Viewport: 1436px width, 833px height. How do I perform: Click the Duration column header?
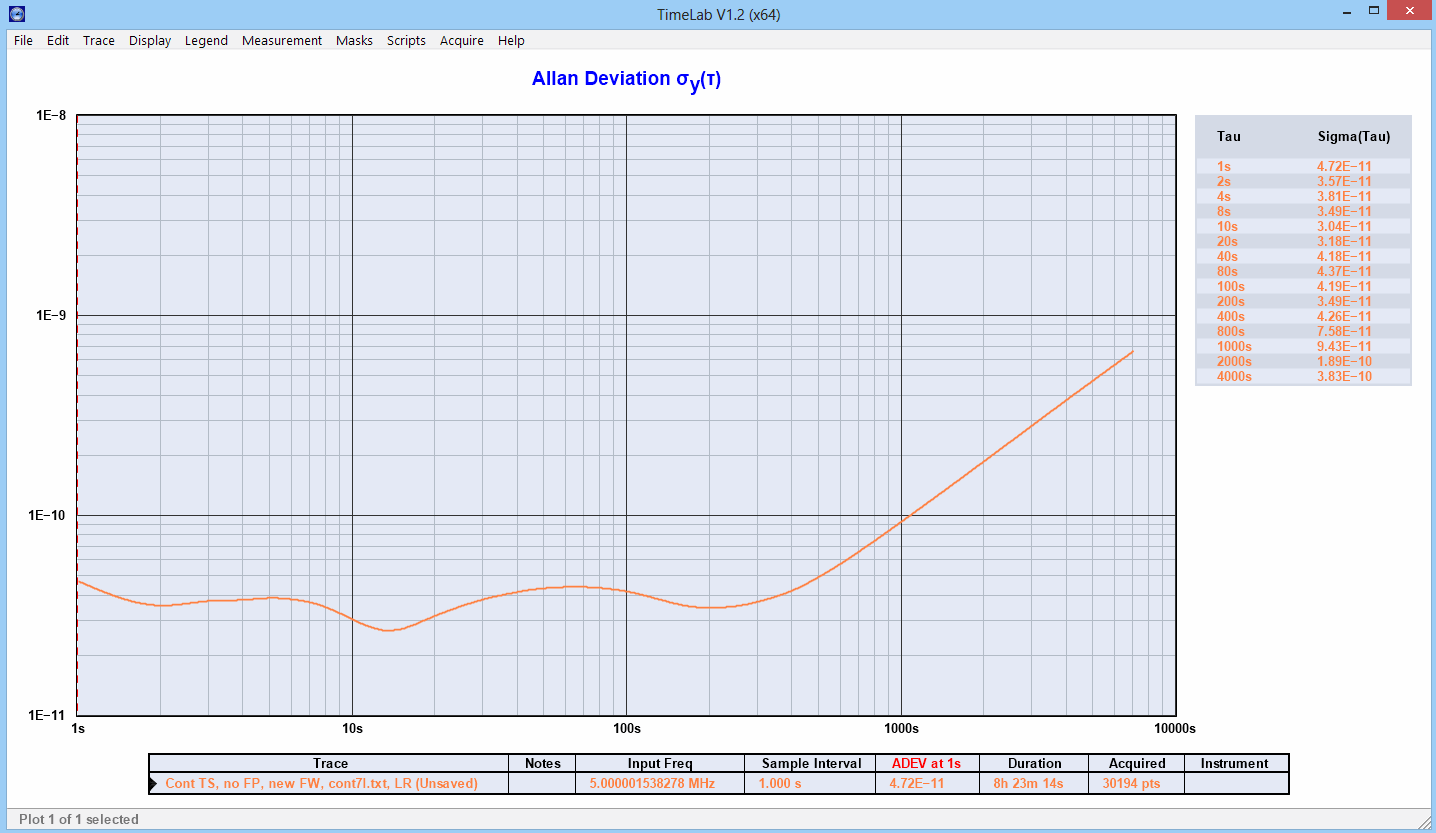(x=1034, y=763)
